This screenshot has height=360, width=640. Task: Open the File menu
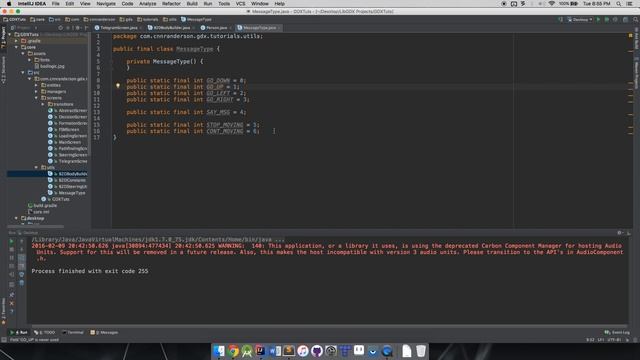point(55,4)
